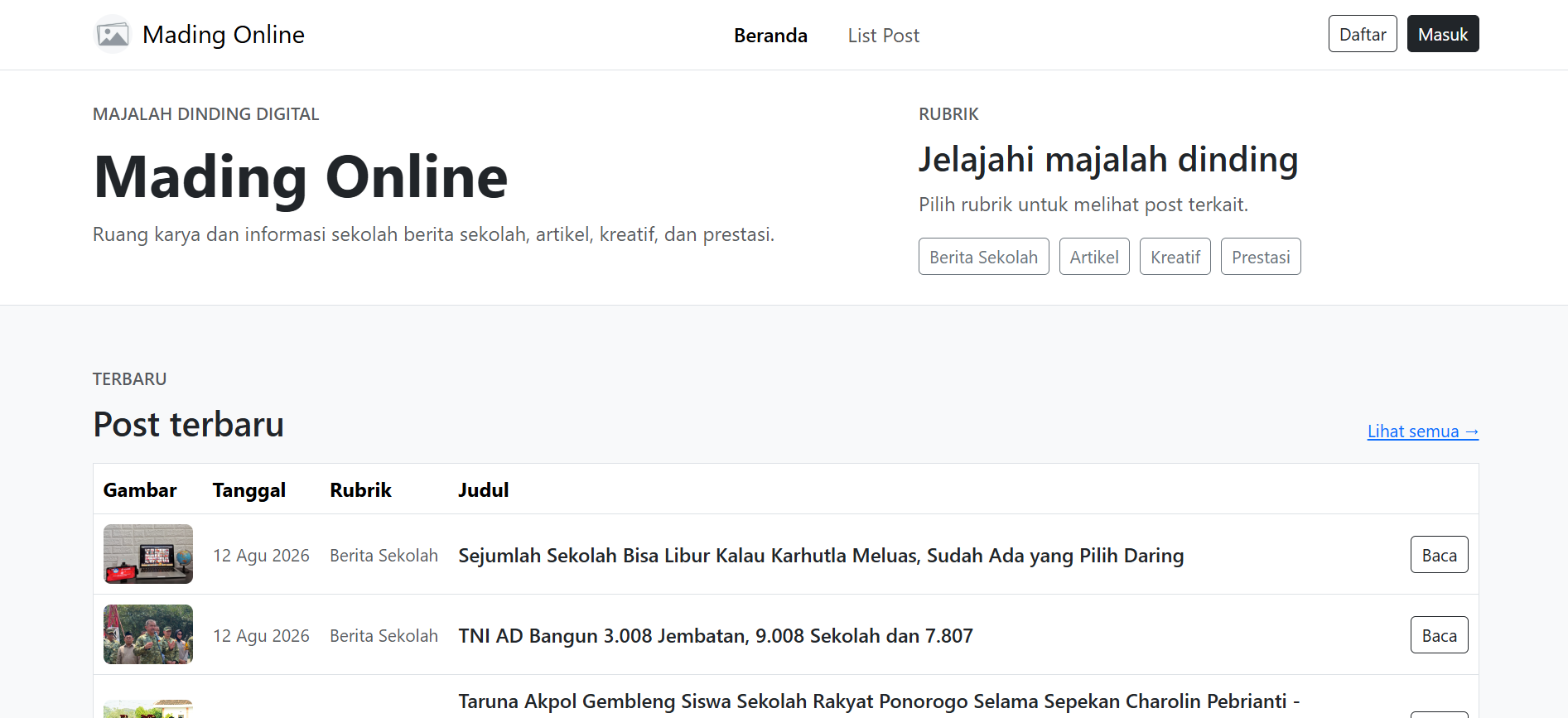The image size is (1568, 718).
Task: Click 'Berita Sekolah' in the TNI AD row
Action: click(384, 636)
